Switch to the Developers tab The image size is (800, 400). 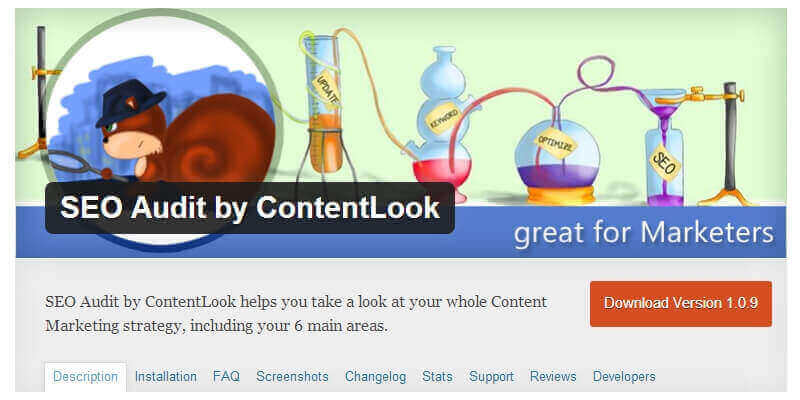tap(624, 377)
